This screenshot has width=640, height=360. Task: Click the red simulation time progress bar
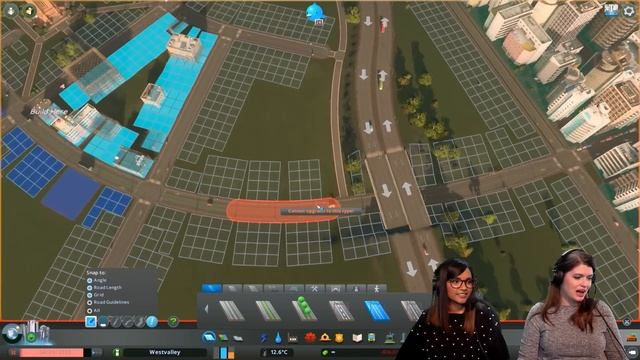pos(51,352)
